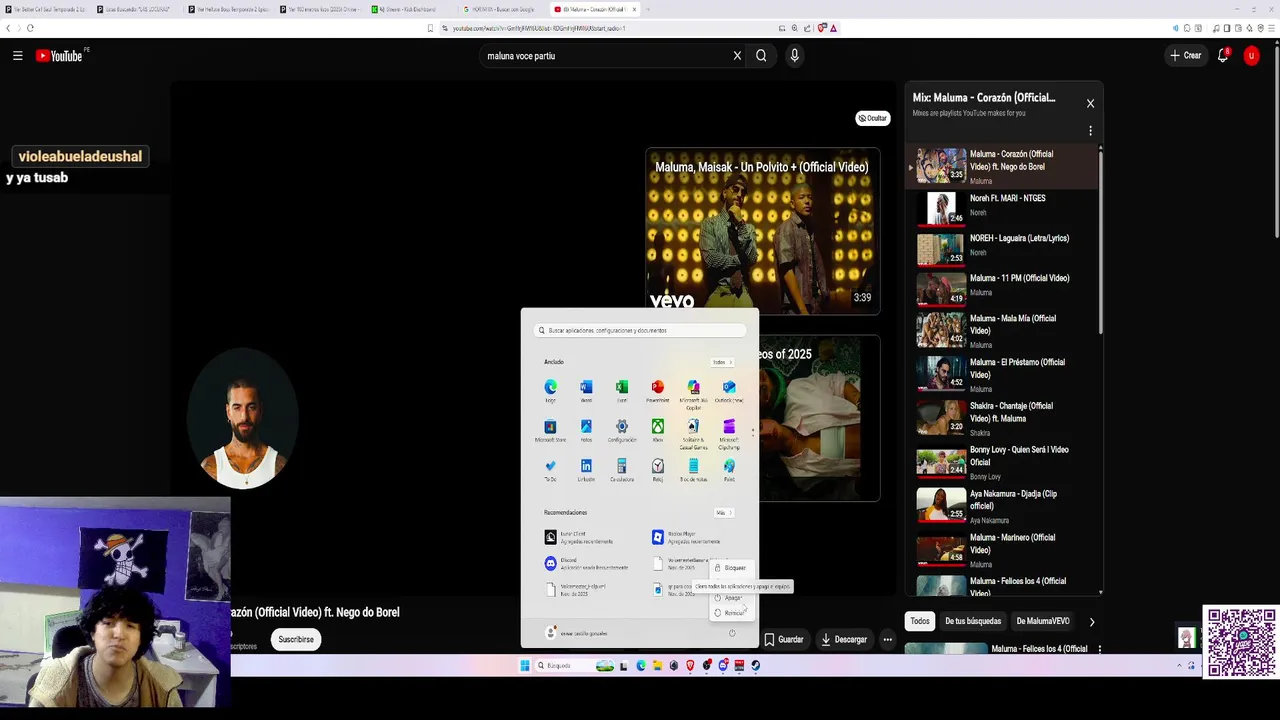Click the Descargar button

[x=844, y=640]
